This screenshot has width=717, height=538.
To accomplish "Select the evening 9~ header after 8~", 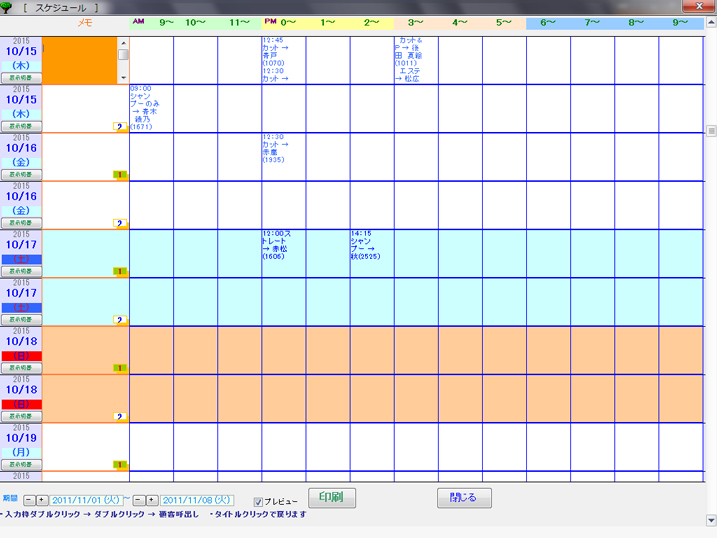I will pos(680,23).
